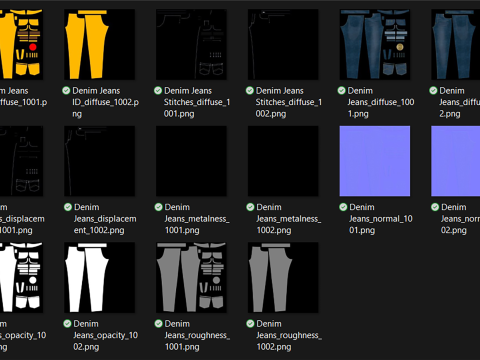Click sync status icon of ID_diffuse_1002.png
Image resolution: width=480 pixels, height=360 pixels.
click(x=66, y=90)
